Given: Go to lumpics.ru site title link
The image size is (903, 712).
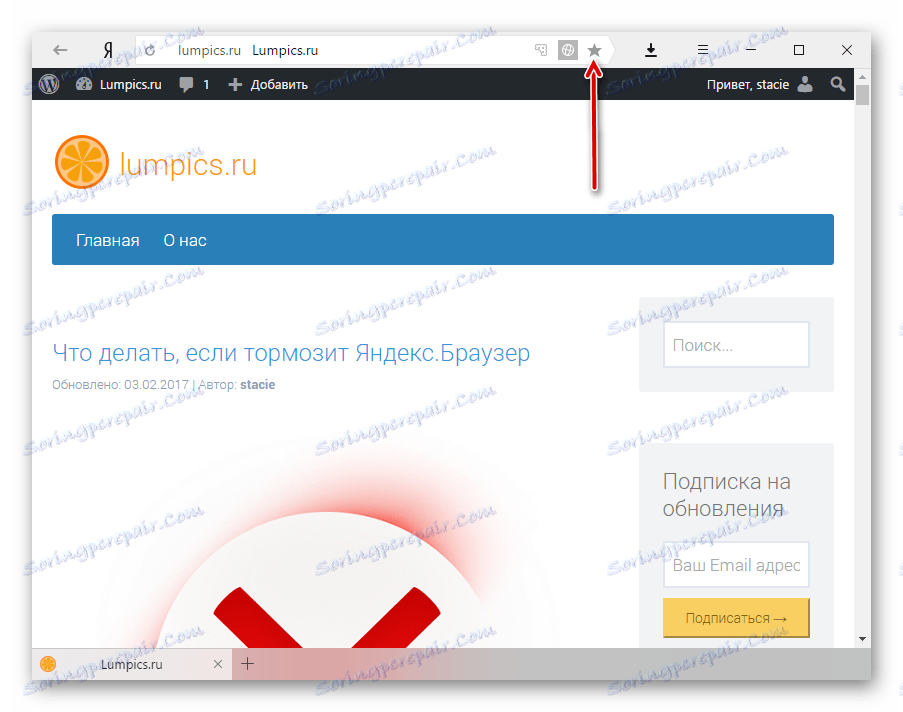Looking at the screenshot, I should 188,165.
